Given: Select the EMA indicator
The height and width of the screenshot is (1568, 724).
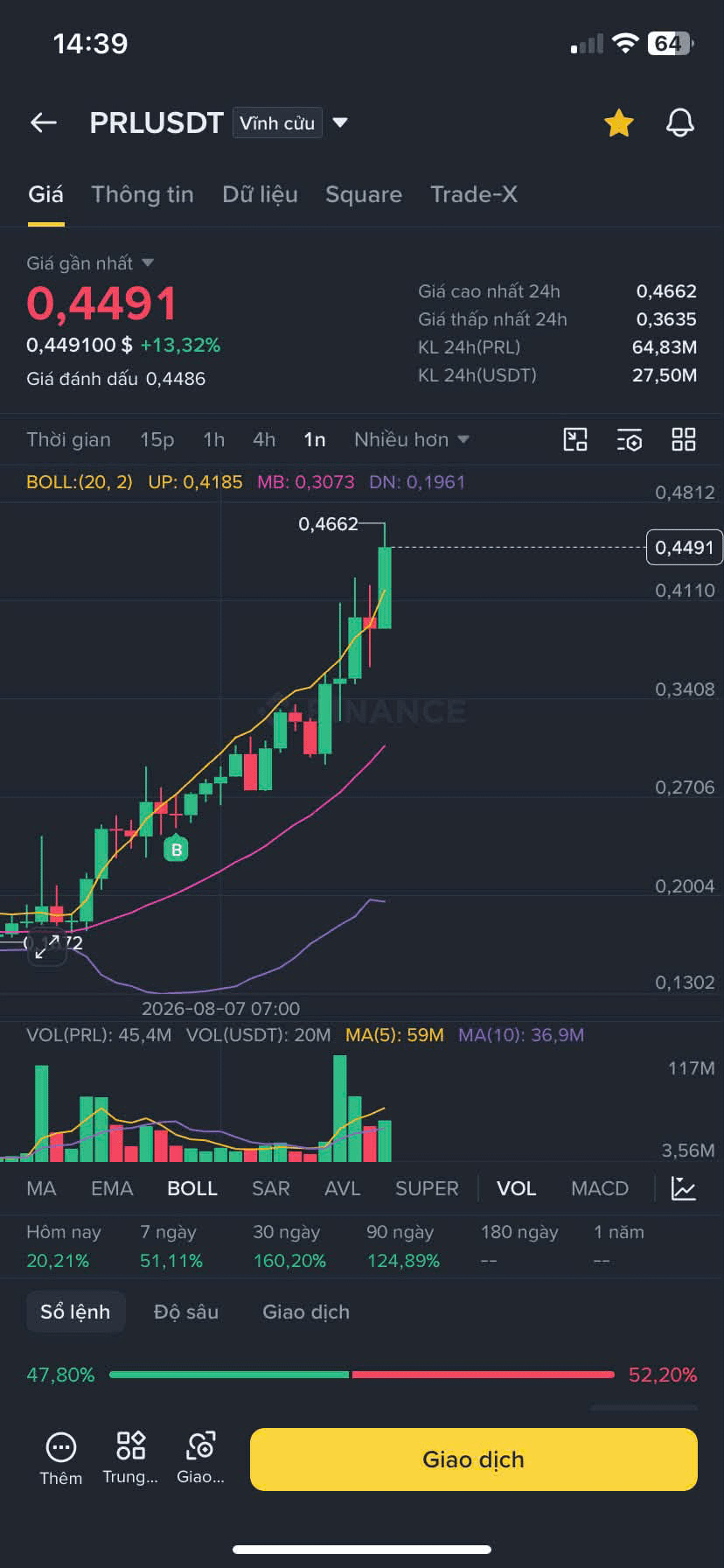Looking at the screenshot, I should coord(112,1188).
